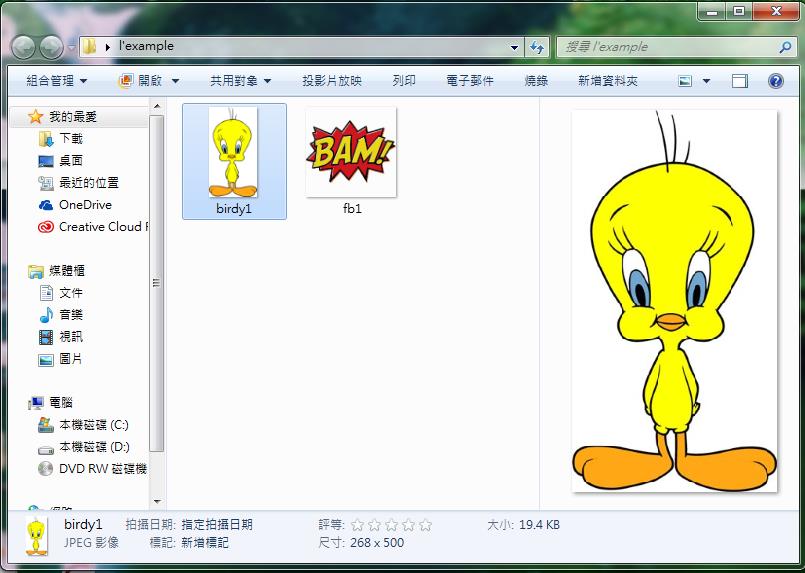Click the blue Help question mark icon
The height and width of the screenshot is (573, 805).
tap(776, 81)
